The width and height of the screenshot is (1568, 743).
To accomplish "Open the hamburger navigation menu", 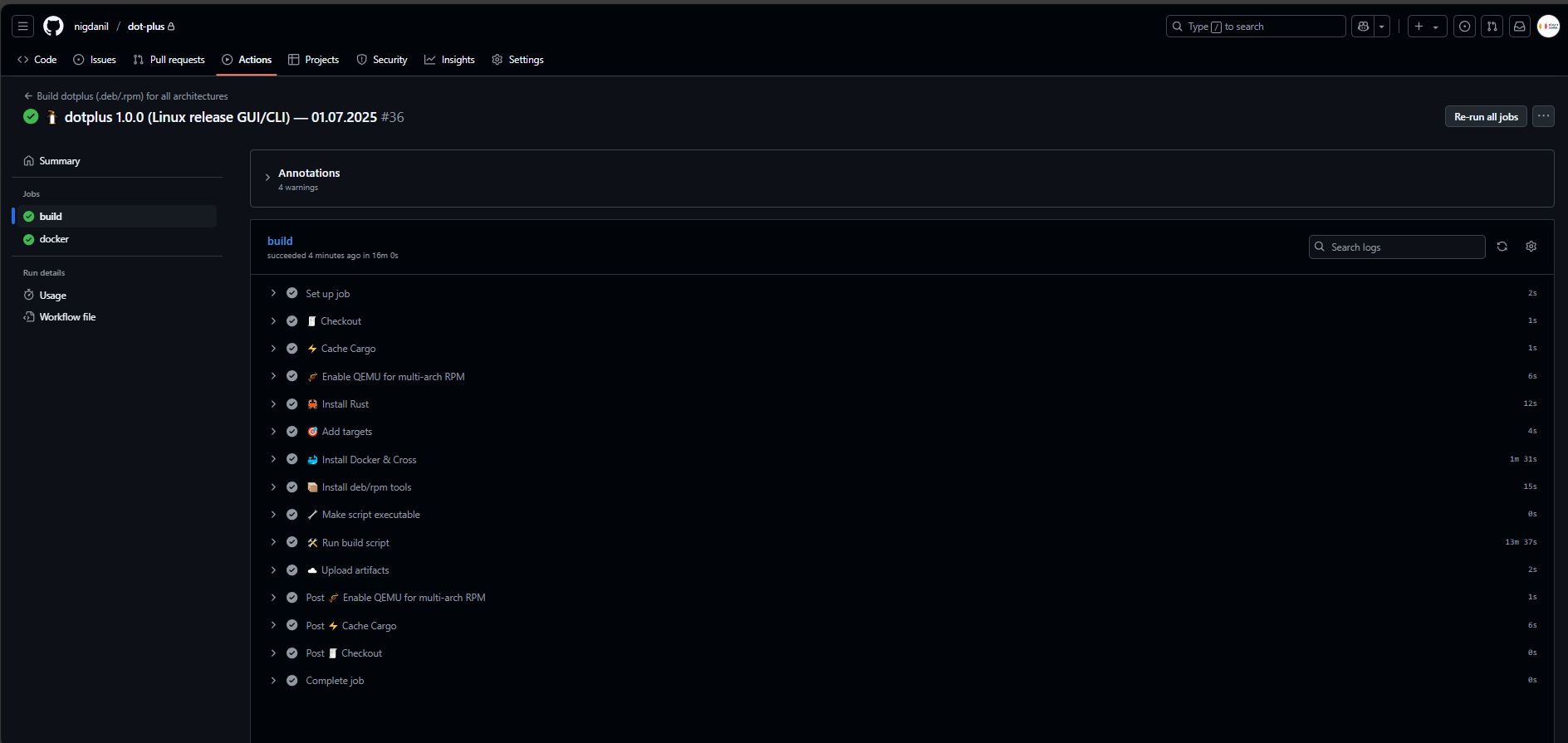I will pos(23,27).
